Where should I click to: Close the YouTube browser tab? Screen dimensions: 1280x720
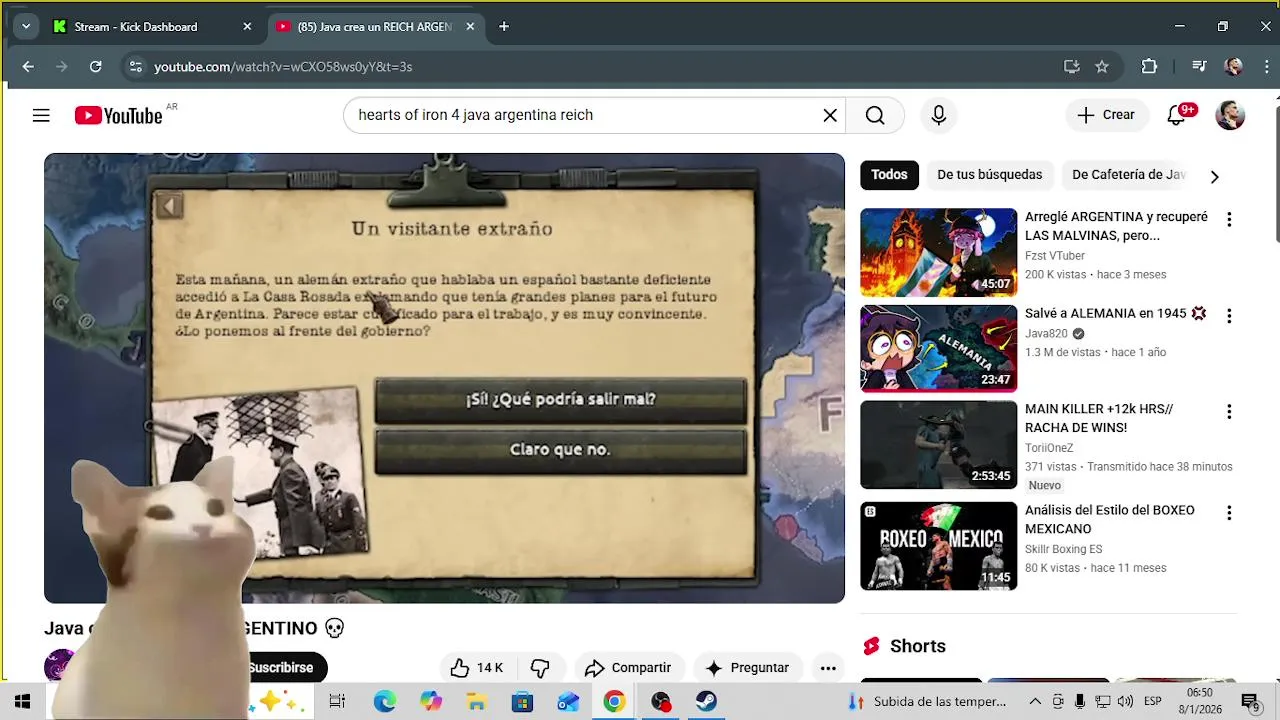click(x=470, y=27)
